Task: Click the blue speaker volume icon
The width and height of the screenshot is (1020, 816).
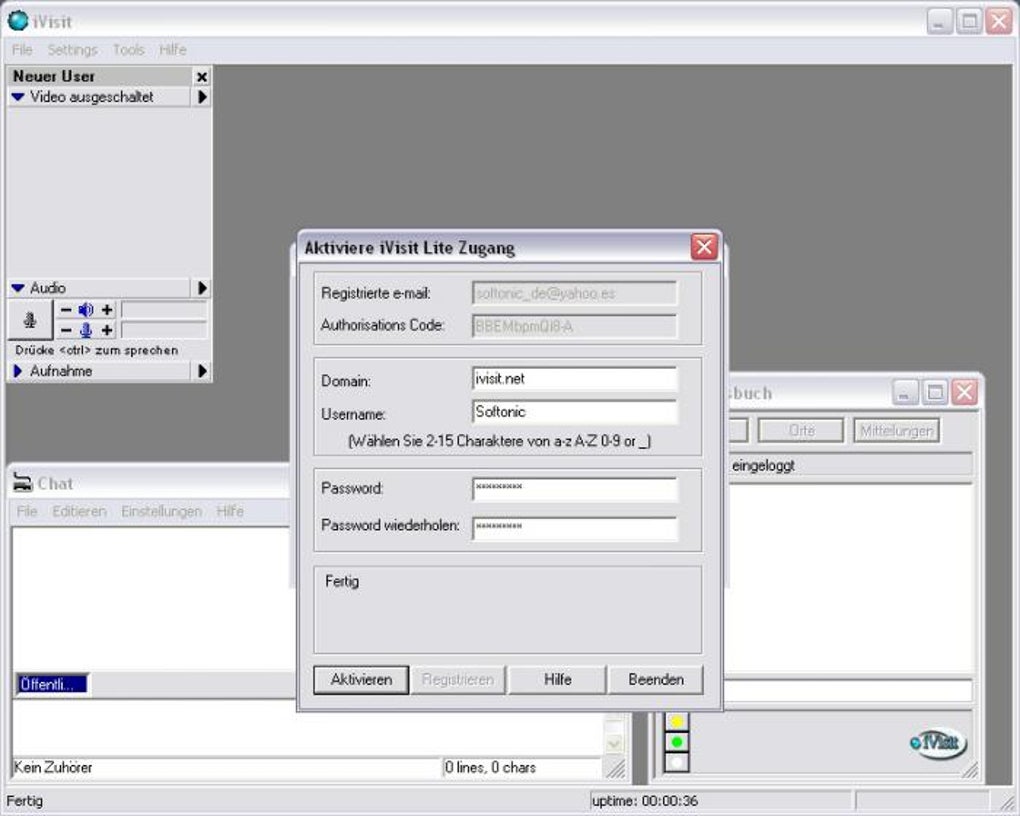Action: (86, 310)
